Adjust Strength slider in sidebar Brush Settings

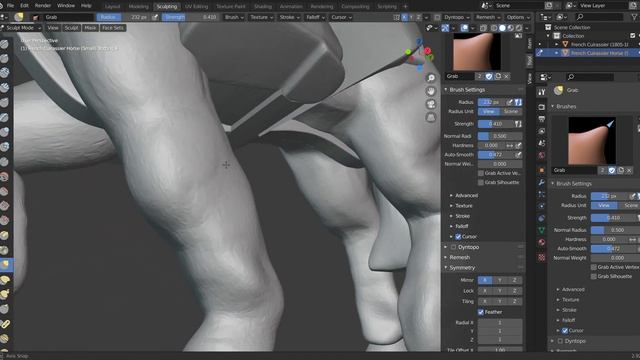496,124
